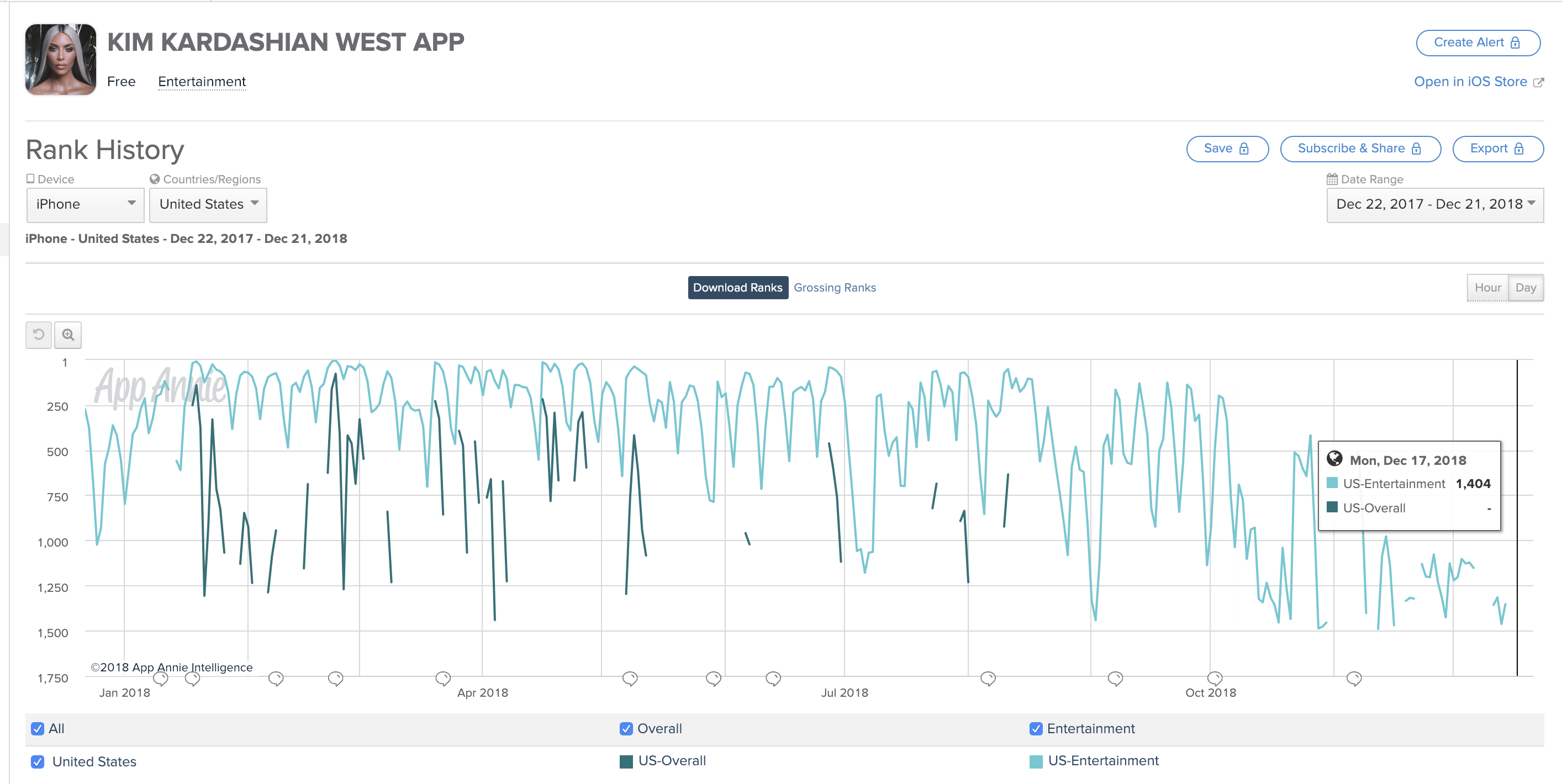This screenshot has width=1562, height=784.
Task: Click the lock icon on Create Alert
Action: [x=1515, y=43]
